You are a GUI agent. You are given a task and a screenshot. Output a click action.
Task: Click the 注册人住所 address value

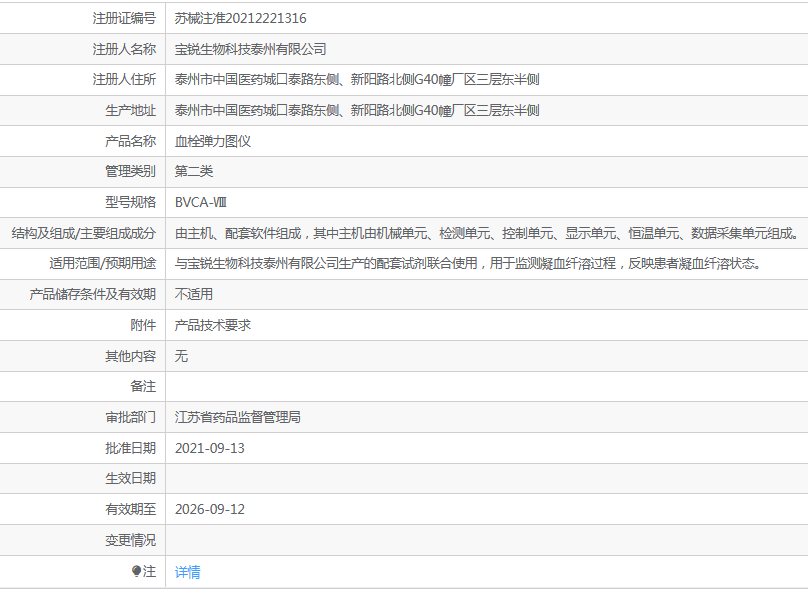coord(357,80)
